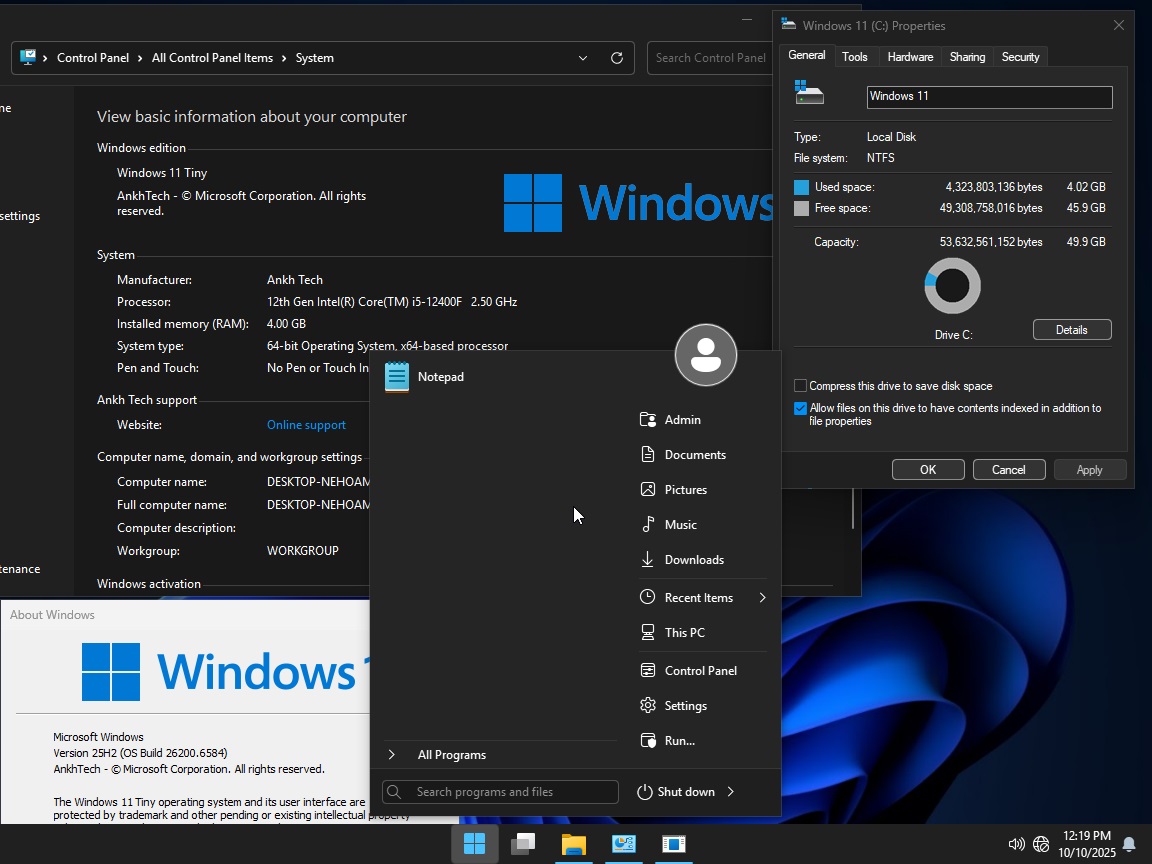This screenshot has width=1152, height=864.
Task: Refresh the Control Panel address bar
Action: (x=617, y=58)
